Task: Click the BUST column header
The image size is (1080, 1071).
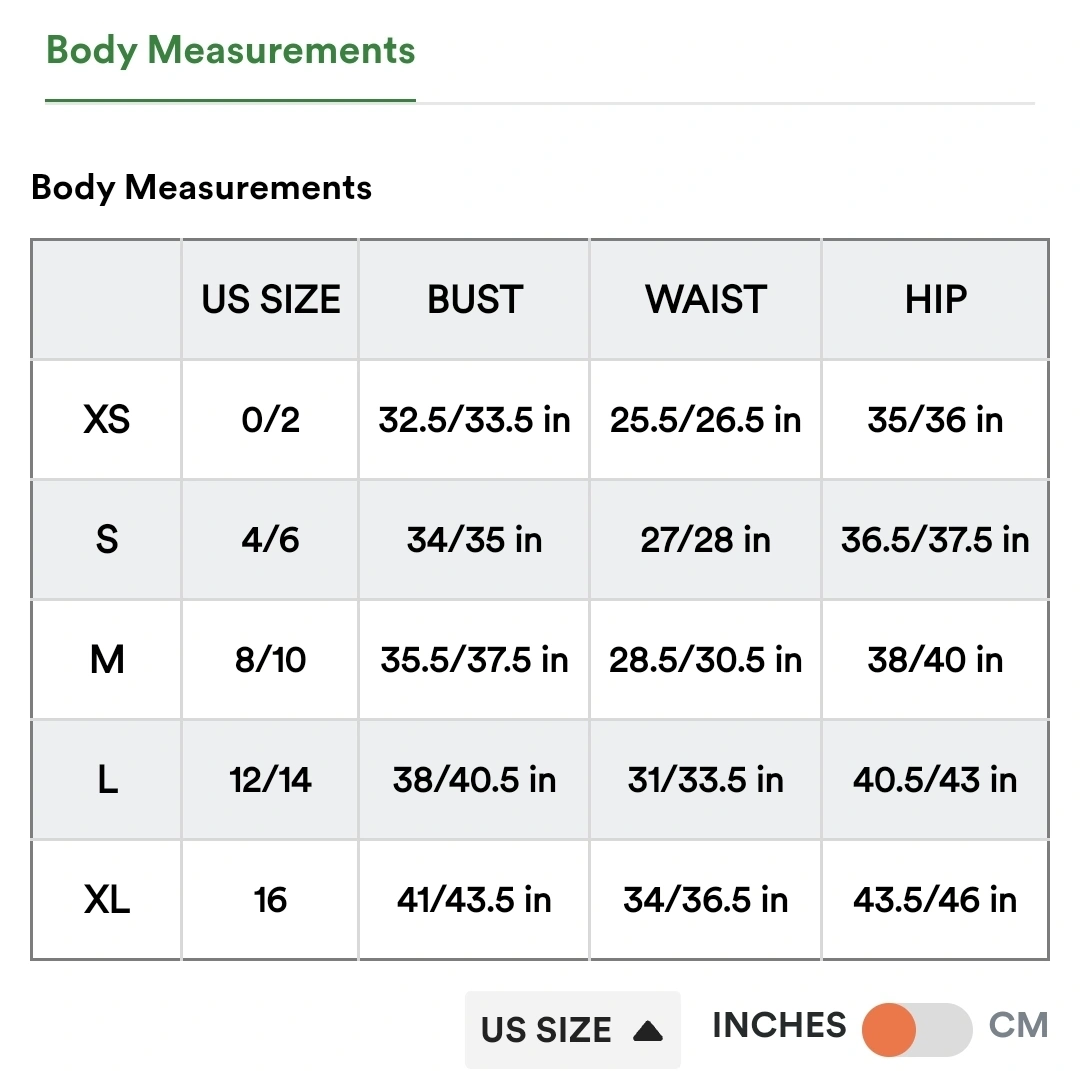Action: pos(475,300)
